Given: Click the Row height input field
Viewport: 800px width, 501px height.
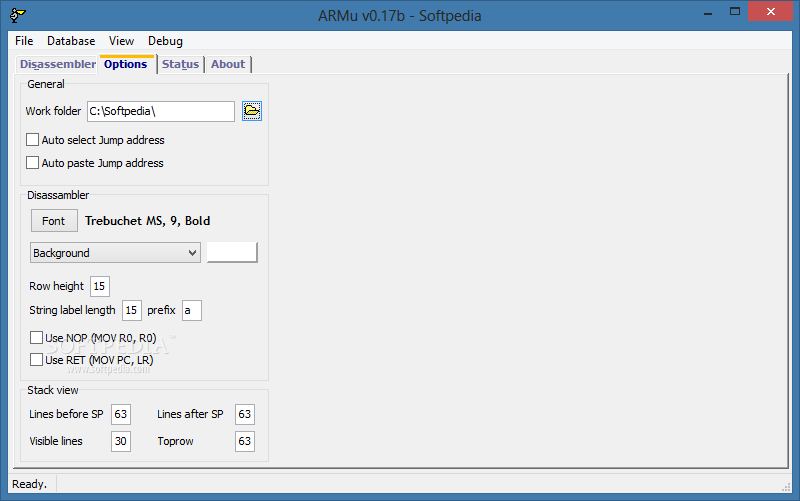Looking at the screenshot, I should (99, 286).
